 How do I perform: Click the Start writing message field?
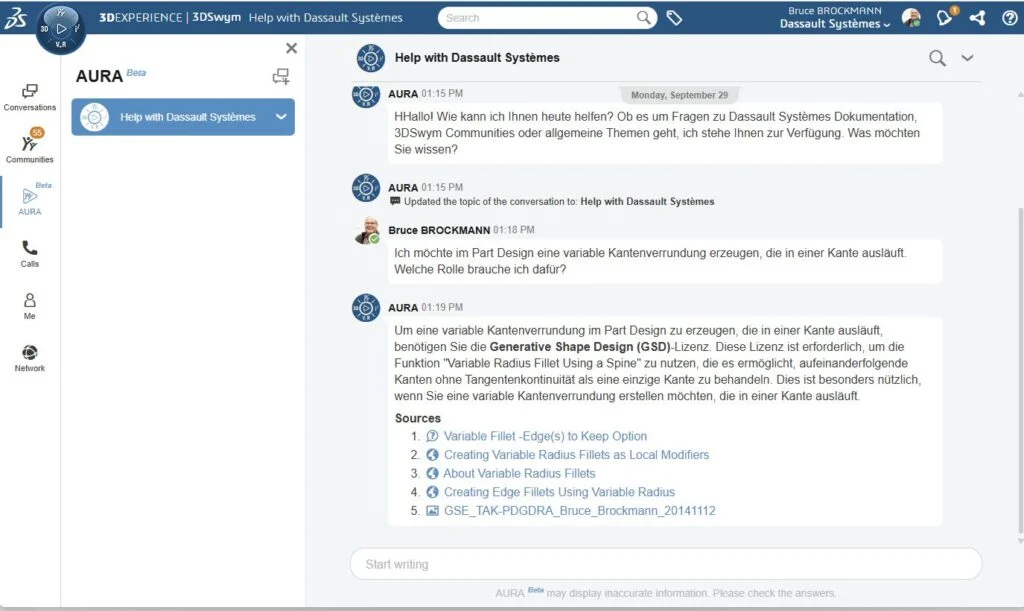tap(665, 564)
